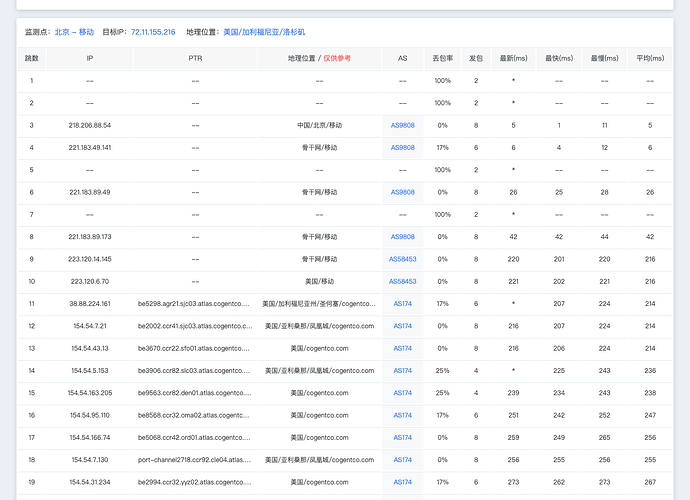
Task: Click location cell 中国/北京/移动
Action: tap(319, 125)
